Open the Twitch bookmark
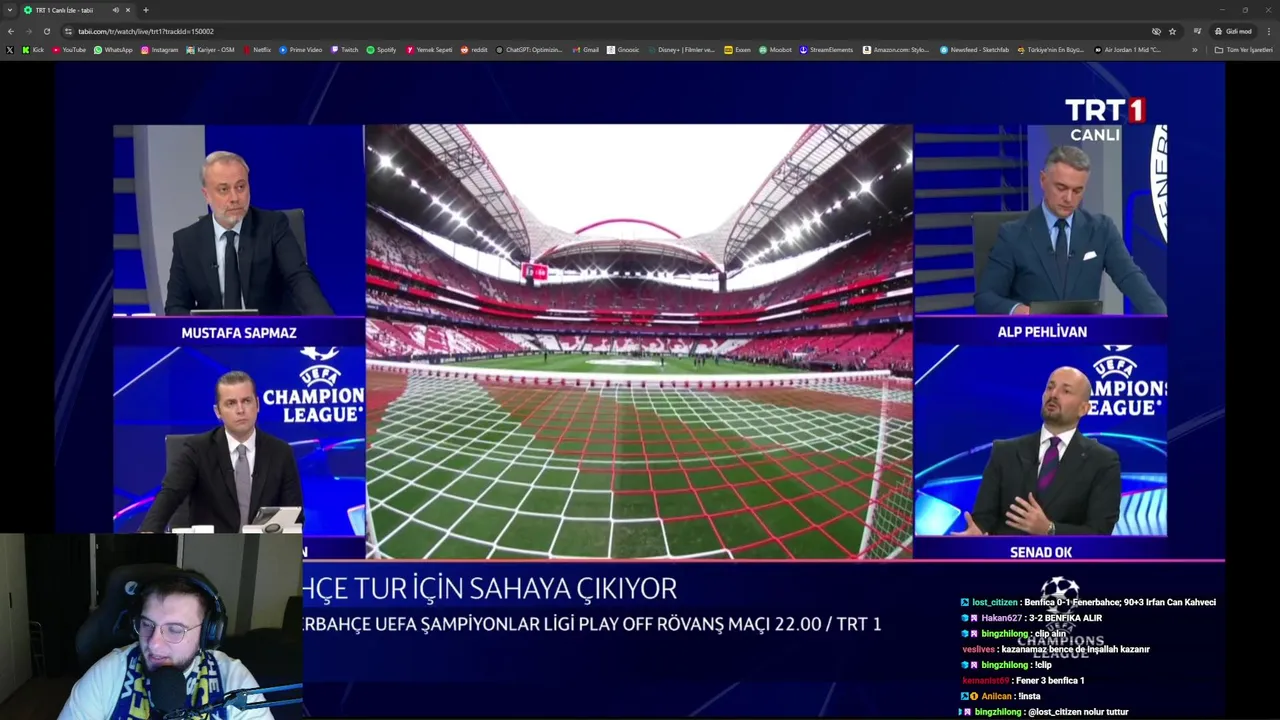The height and width of the screenshot is (720, 1280). tap(344, 50)
